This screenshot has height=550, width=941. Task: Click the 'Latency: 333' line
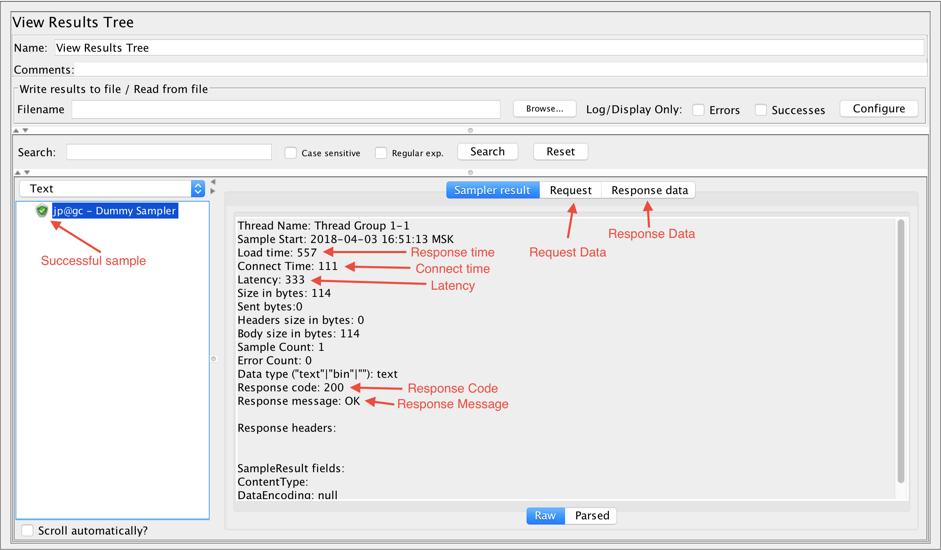pyautogui.click(x=271, y=280)
